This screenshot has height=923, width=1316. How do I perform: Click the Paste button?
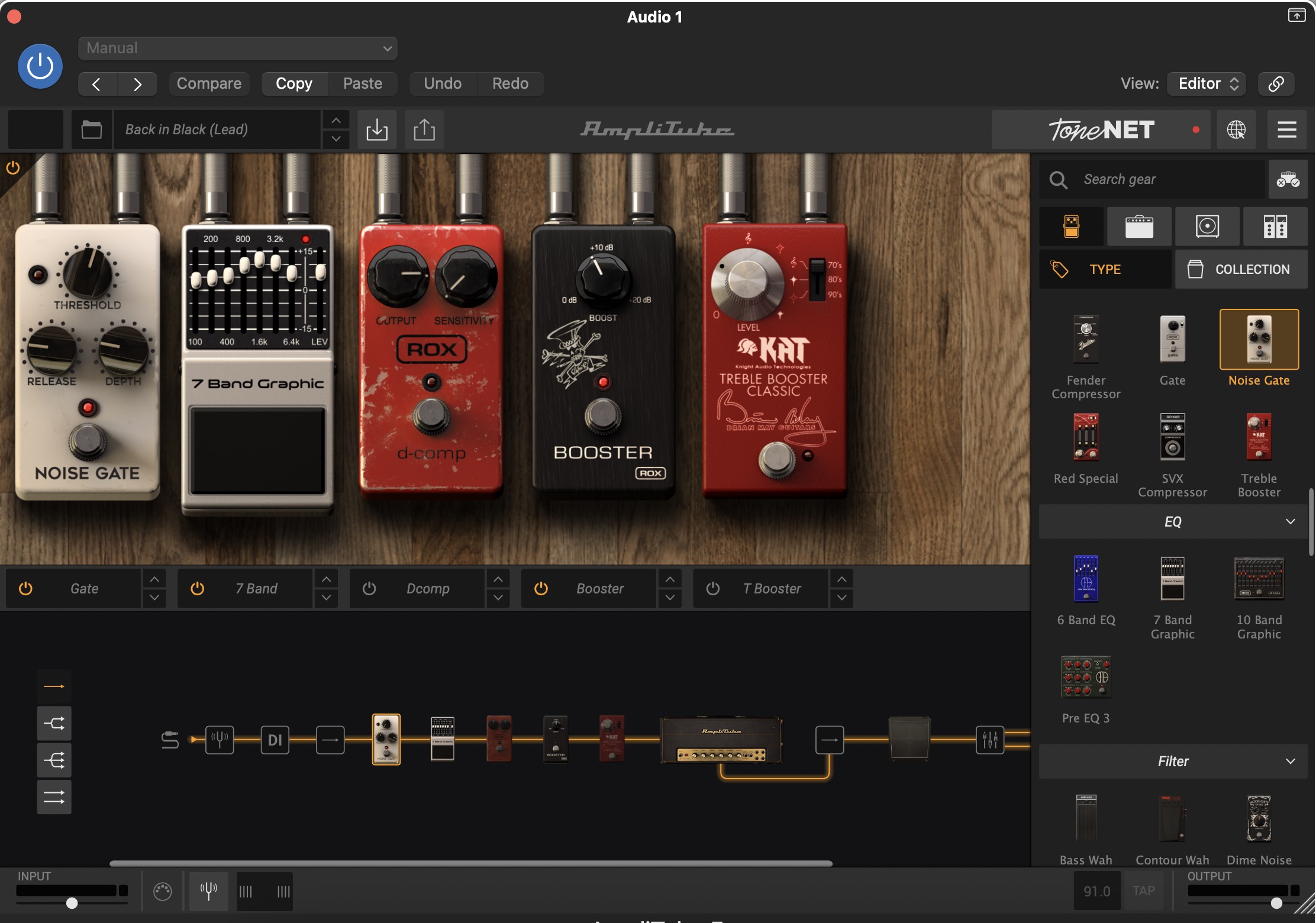tap(363, 83)
